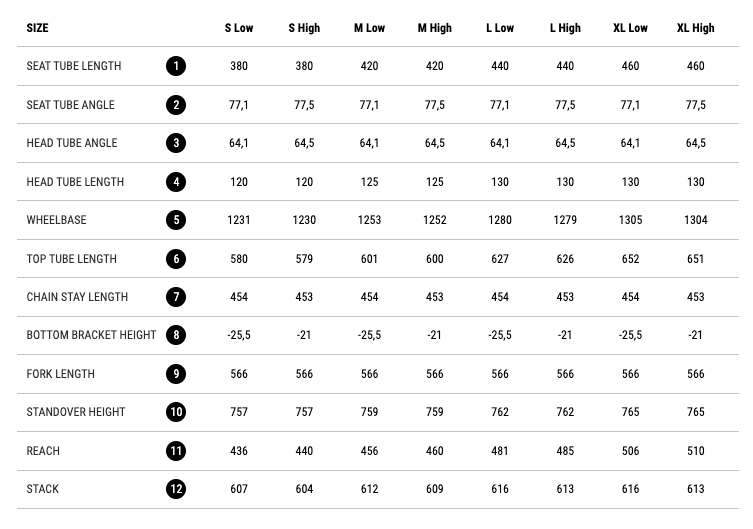Click the number 10 Standover Height badge
This screenshot has width=753, height=529.
click(176, 412)
